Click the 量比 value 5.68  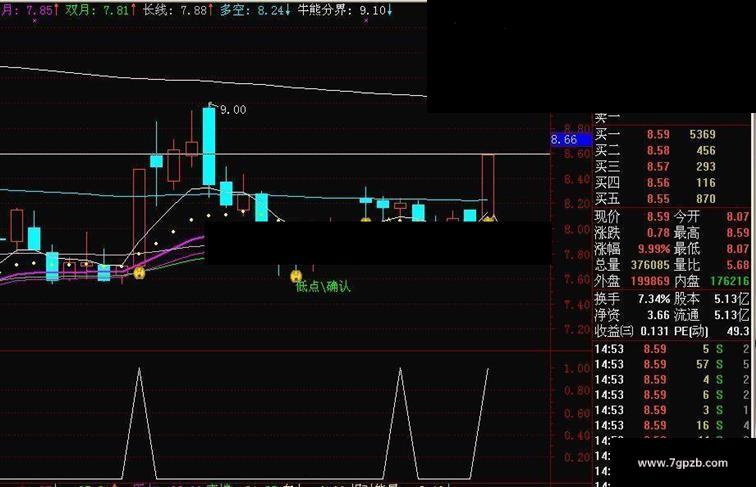738,265
